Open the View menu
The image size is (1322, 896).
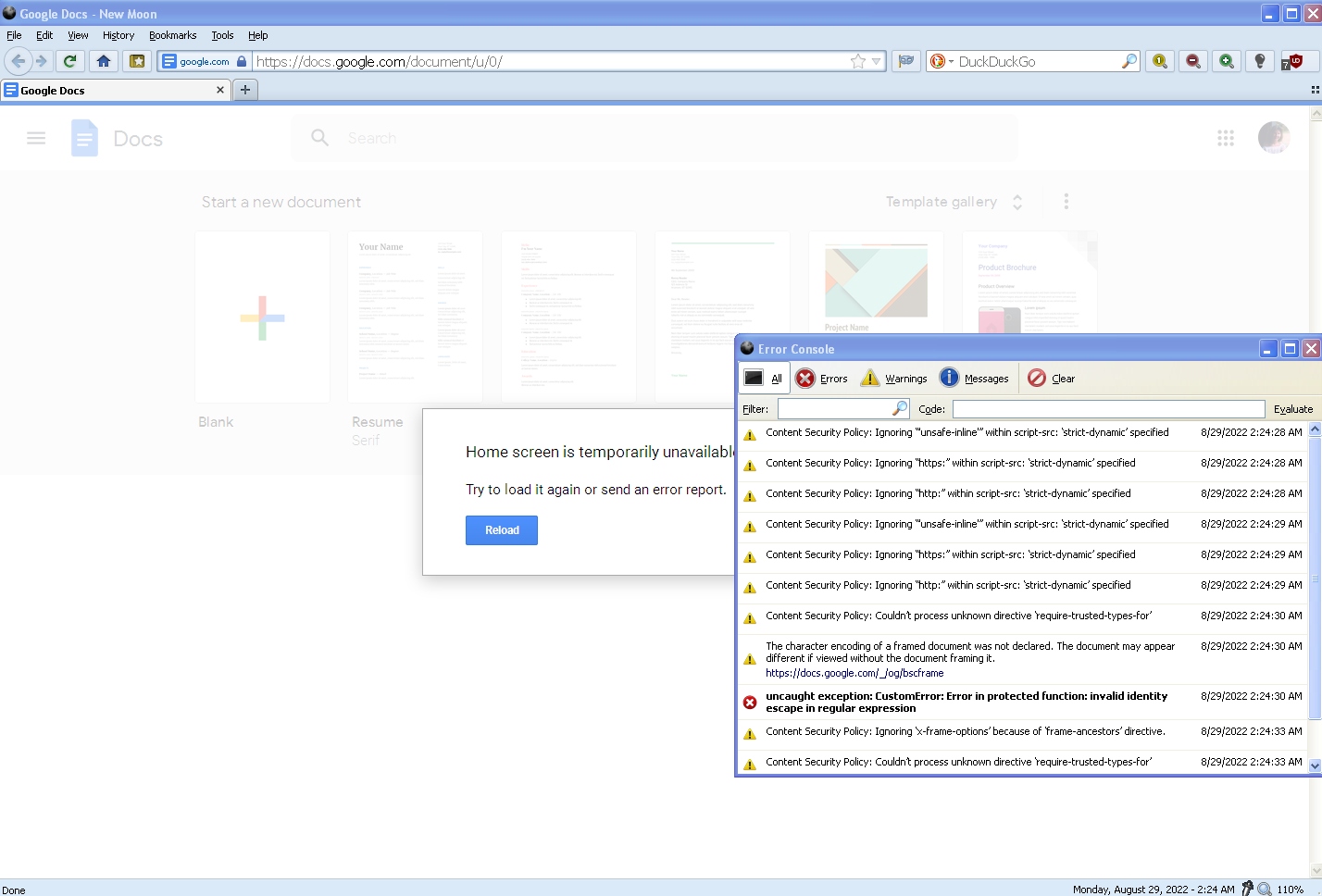(x=78, y=35)
